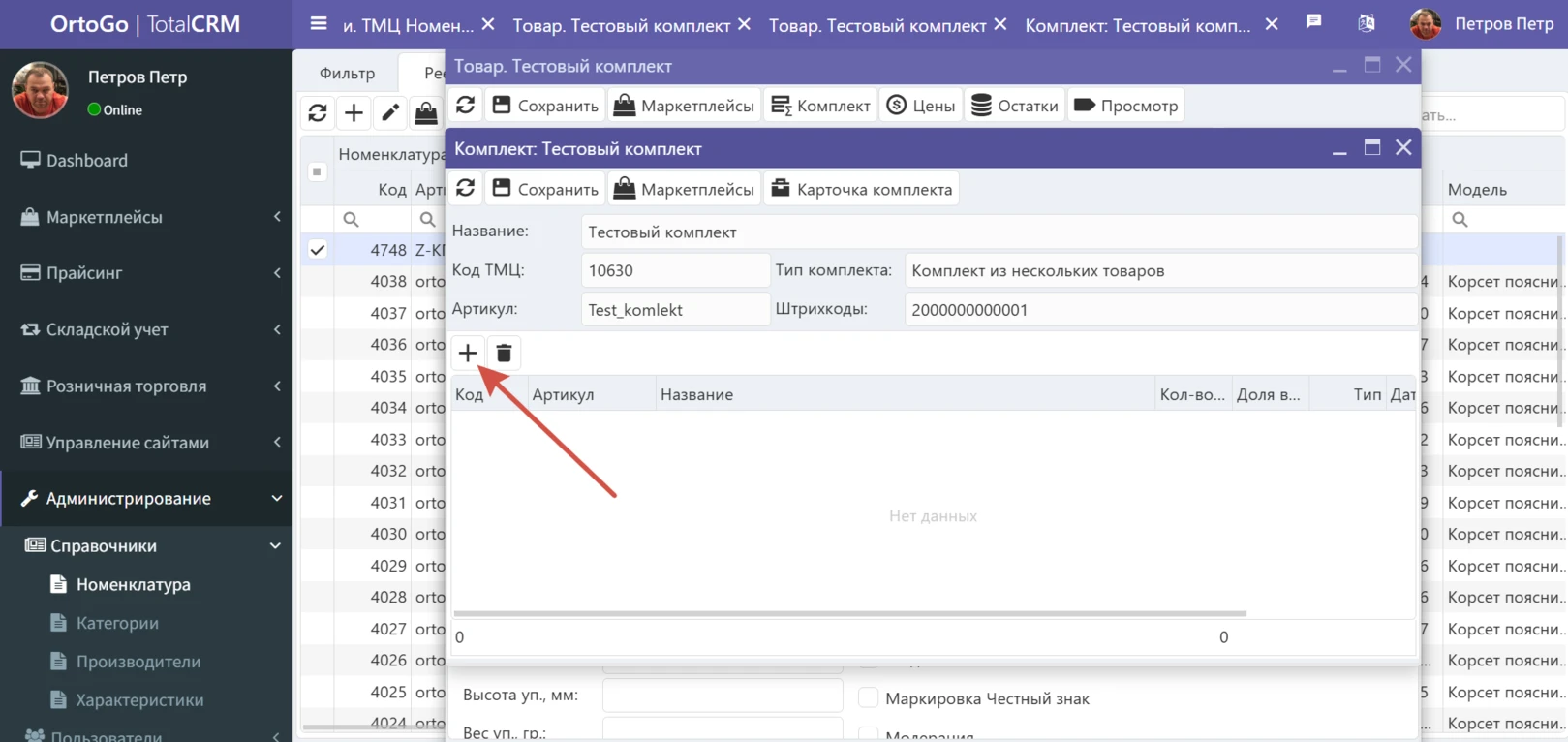Switch to the Фильтр tab
The width and height of the screenshot is (1568, 742).
(347, 74)
